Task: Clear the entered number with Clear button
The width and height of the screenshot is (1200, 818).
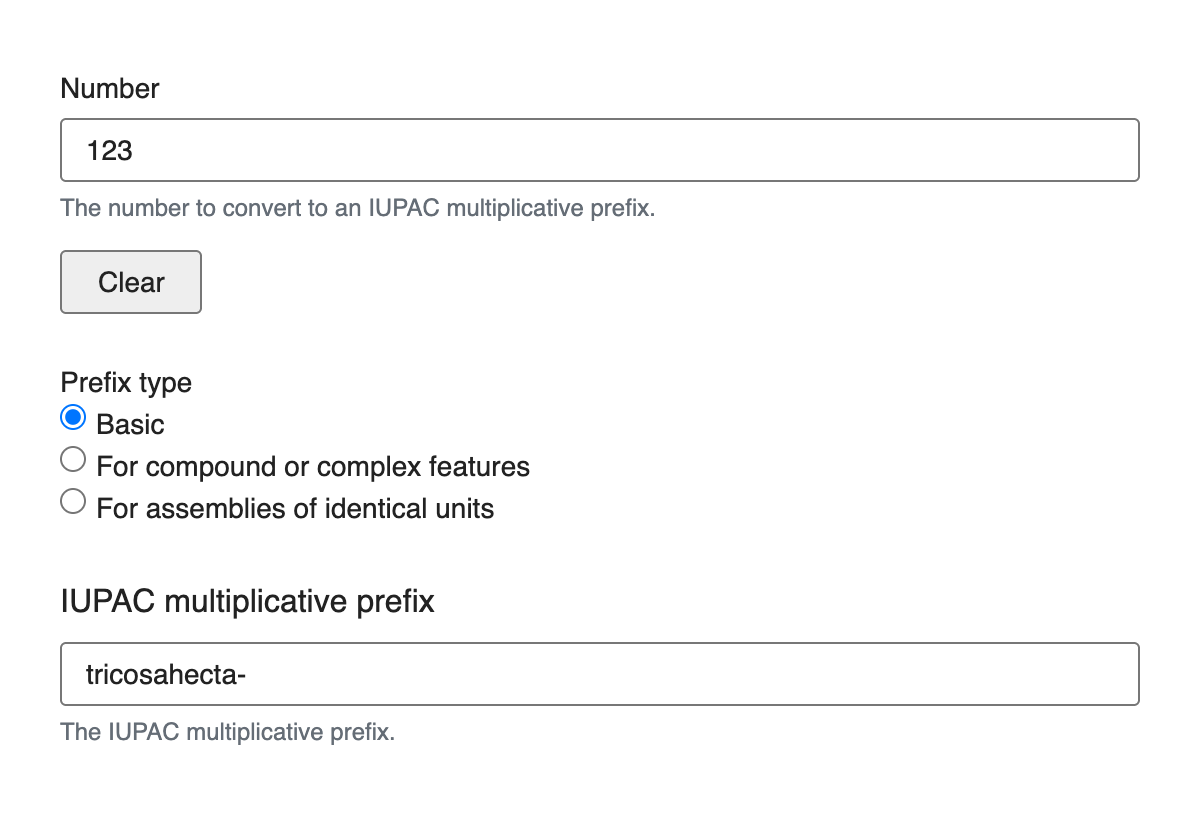Action: click(x=131, y=282)
